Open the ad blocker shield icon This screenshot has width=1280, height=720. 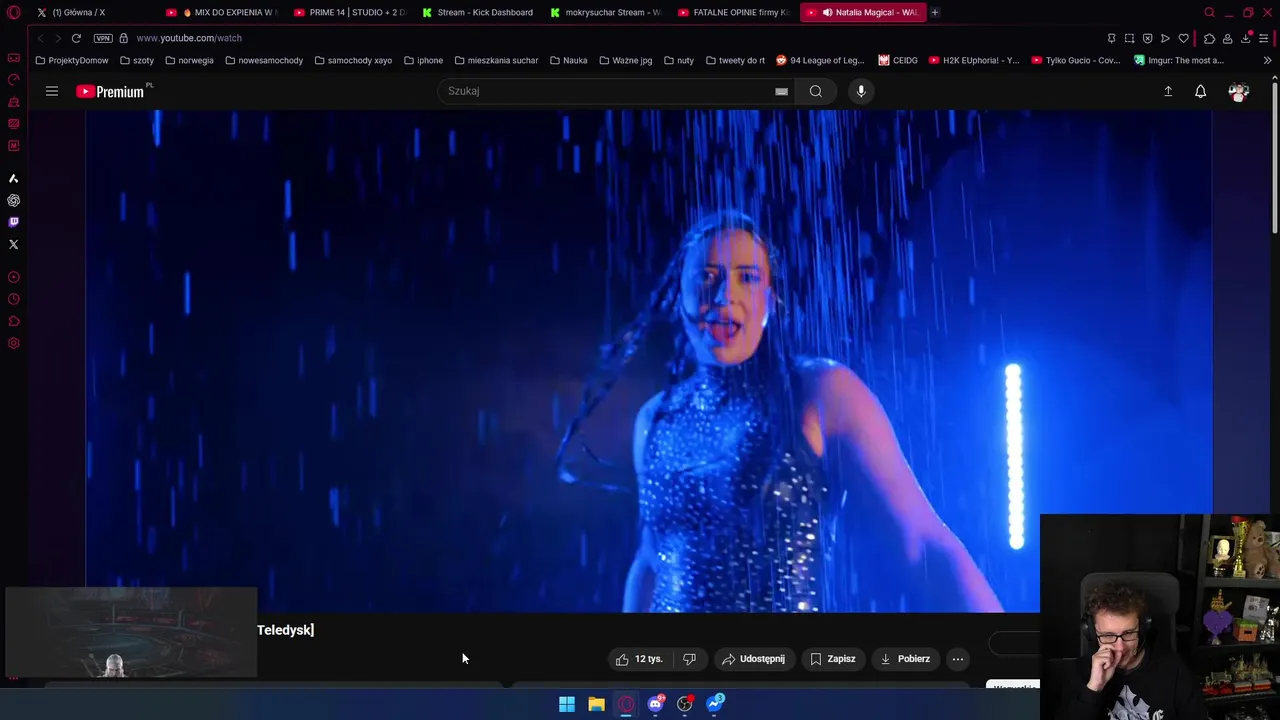[x=1147, y=38]
